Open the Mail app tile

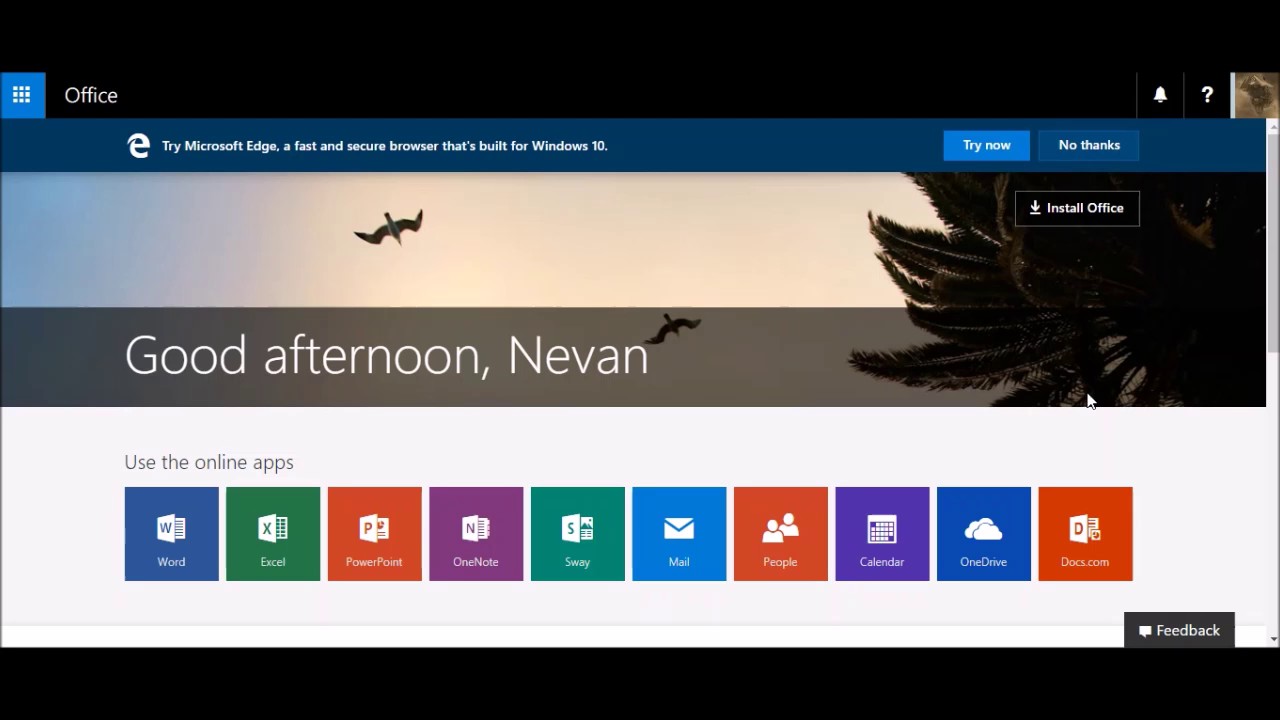(x=679, y=534)
